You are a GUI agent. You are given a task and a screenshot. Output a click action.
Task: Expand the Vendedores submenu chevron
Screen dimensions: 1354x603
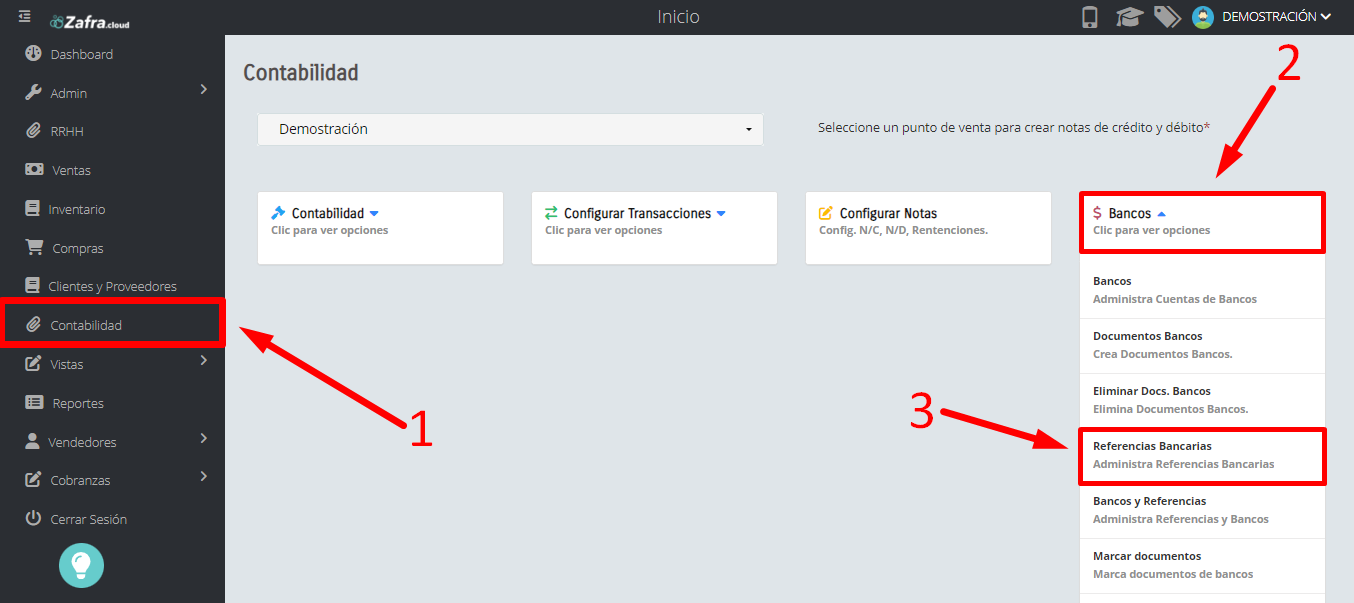[x=204, y=438]
